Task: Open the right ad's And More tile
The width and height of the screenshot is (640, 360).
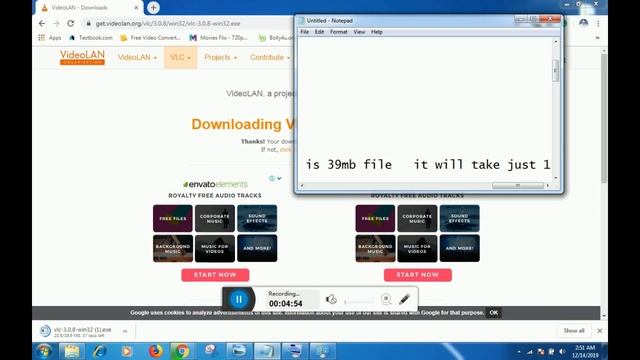Action: (x=460, y=248)
